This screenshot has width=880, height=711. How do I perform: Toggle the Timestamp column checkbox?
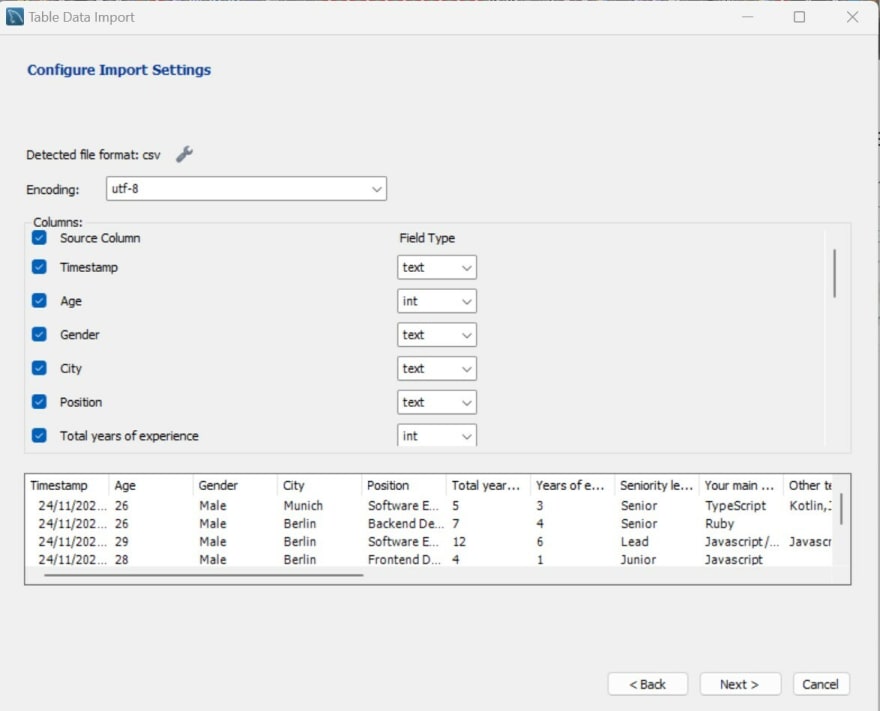39,267
